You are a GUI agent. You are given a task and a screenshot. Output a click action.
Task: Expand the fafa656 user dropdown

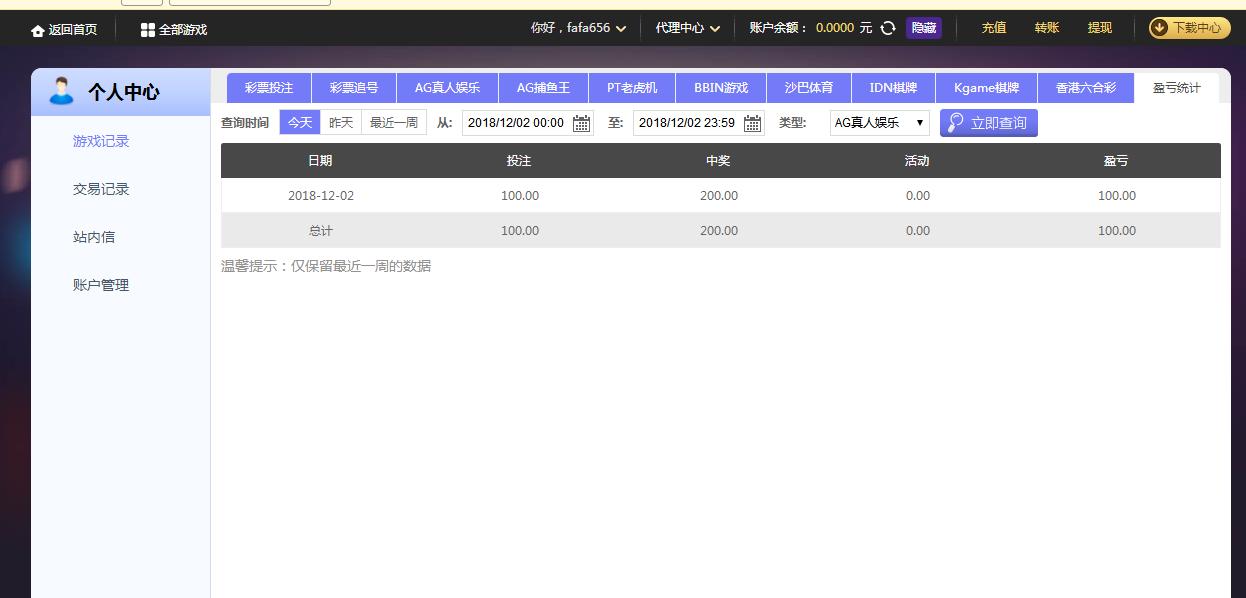coord(621,29)
